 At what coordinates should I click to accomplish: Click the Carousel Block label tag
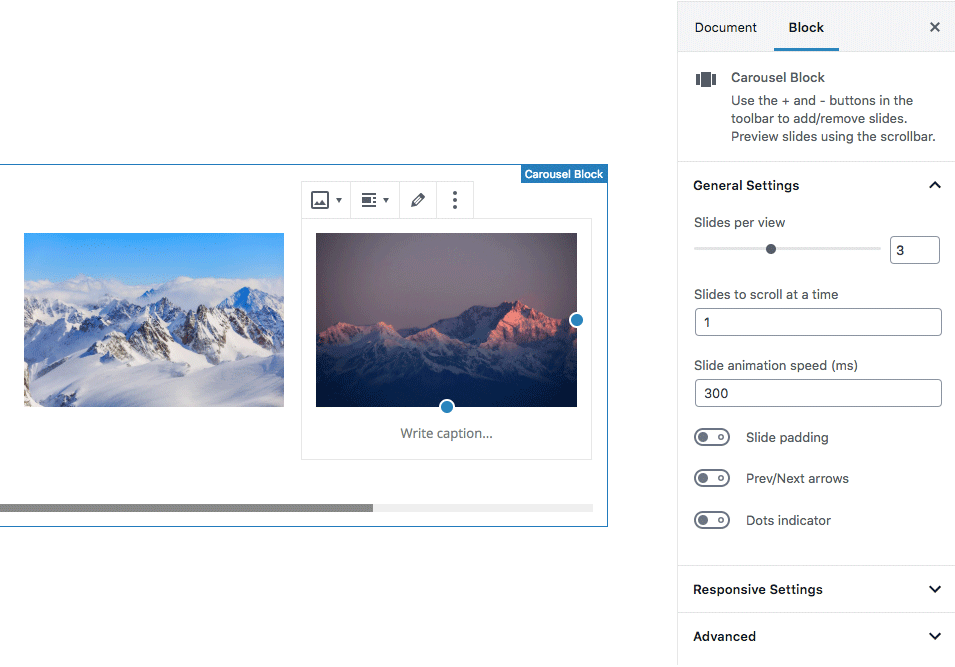pos(564,174)
